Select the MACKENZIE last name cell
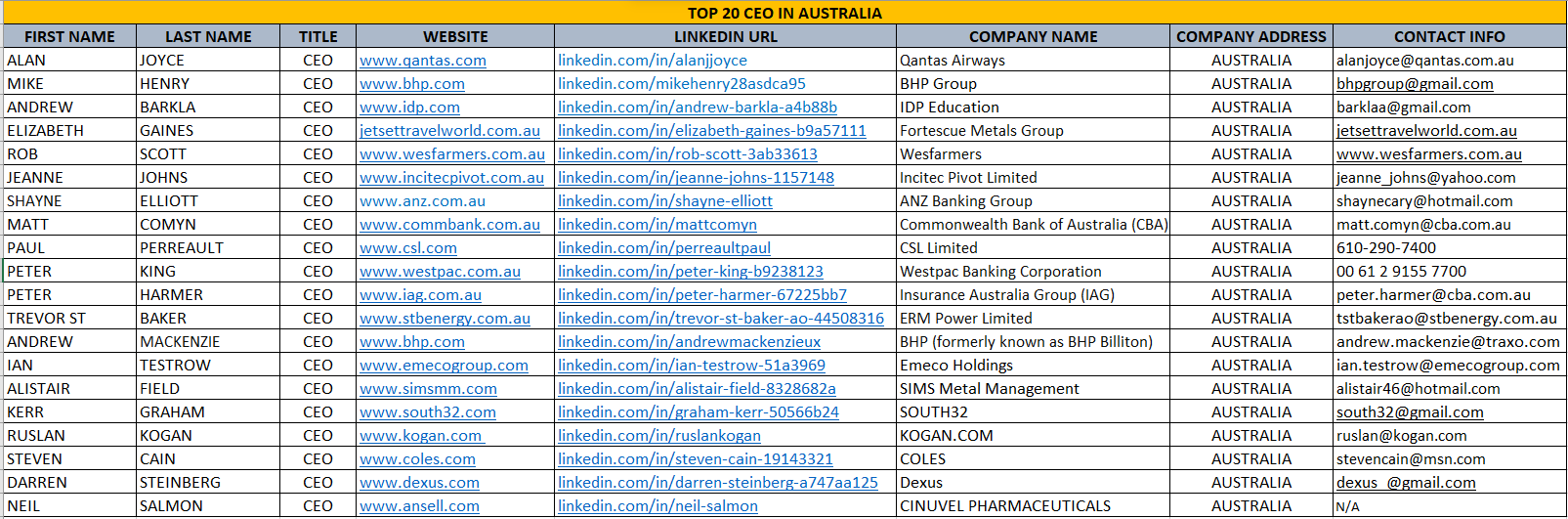Image resolution: width=1568 pixels, height=519 pixels. (x=208, y=342)
